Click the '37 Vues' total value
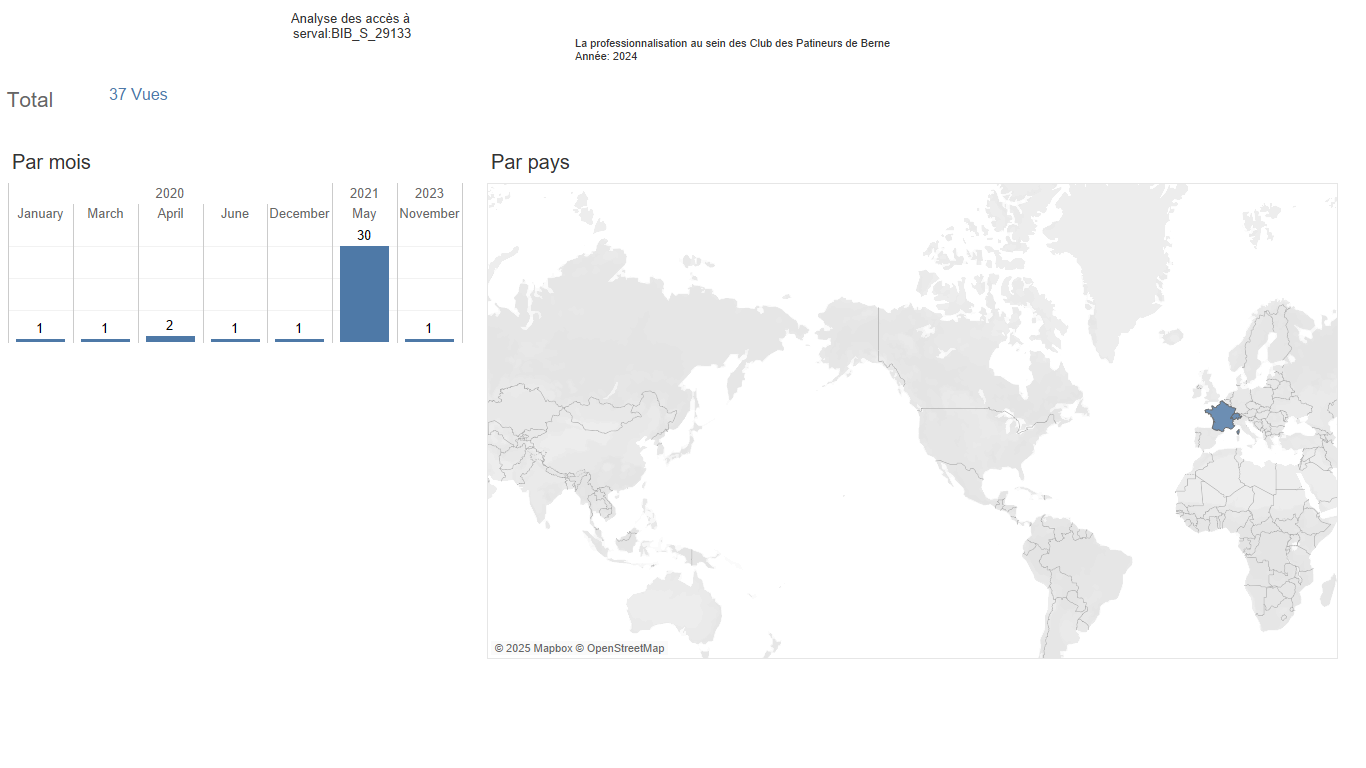The image size is (1366, 768). (x=138, y=94)
